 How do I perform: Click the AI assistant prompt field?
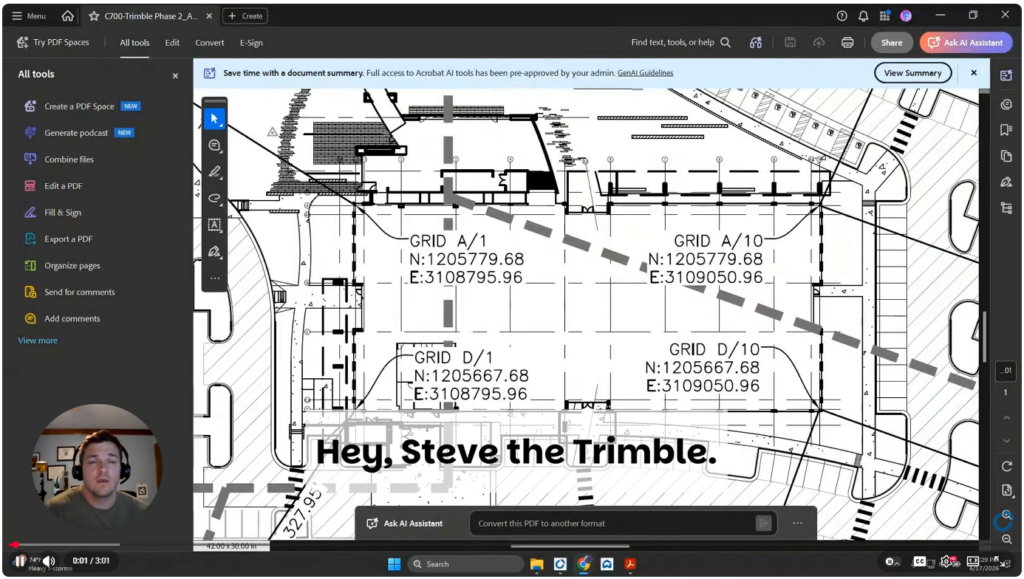(x=622, y=523)
